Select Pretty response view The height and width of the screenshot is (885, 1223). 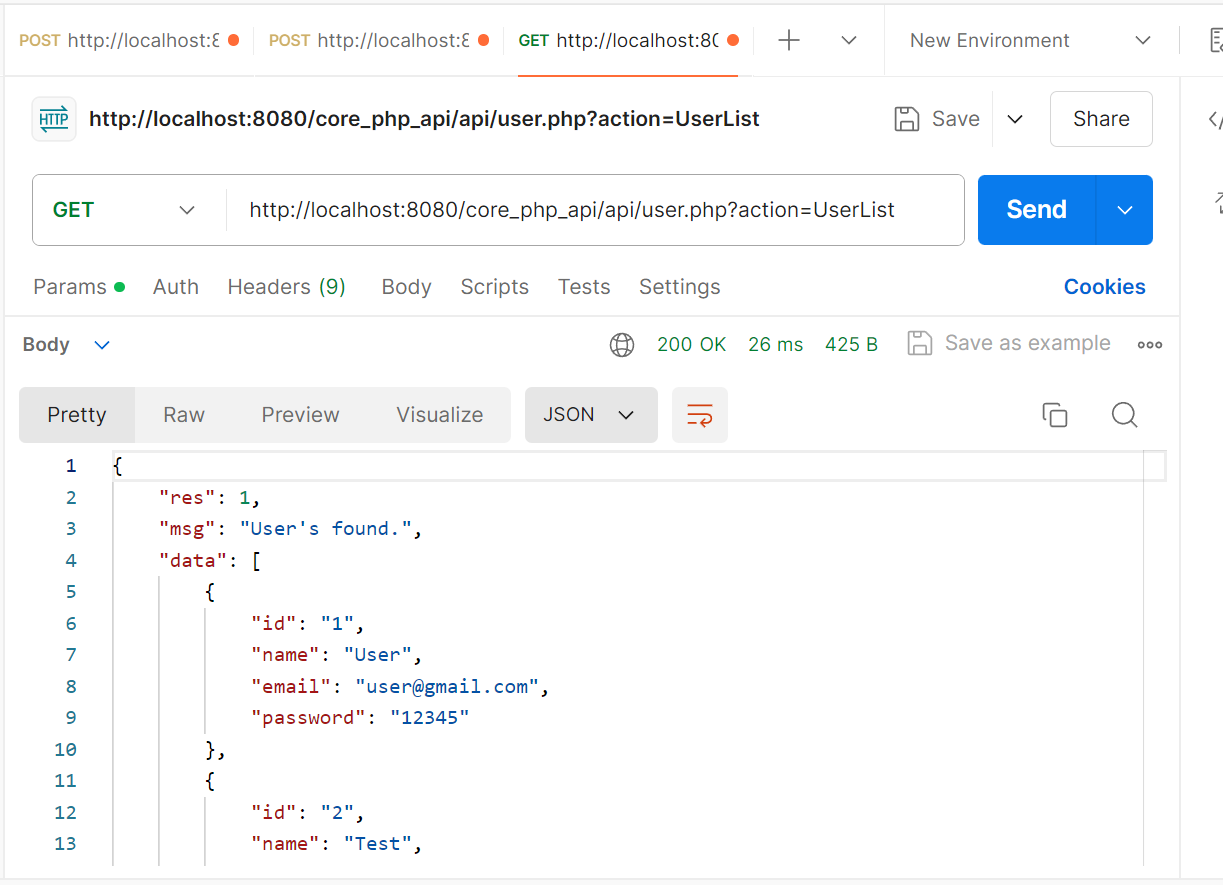tap(77, 415)
